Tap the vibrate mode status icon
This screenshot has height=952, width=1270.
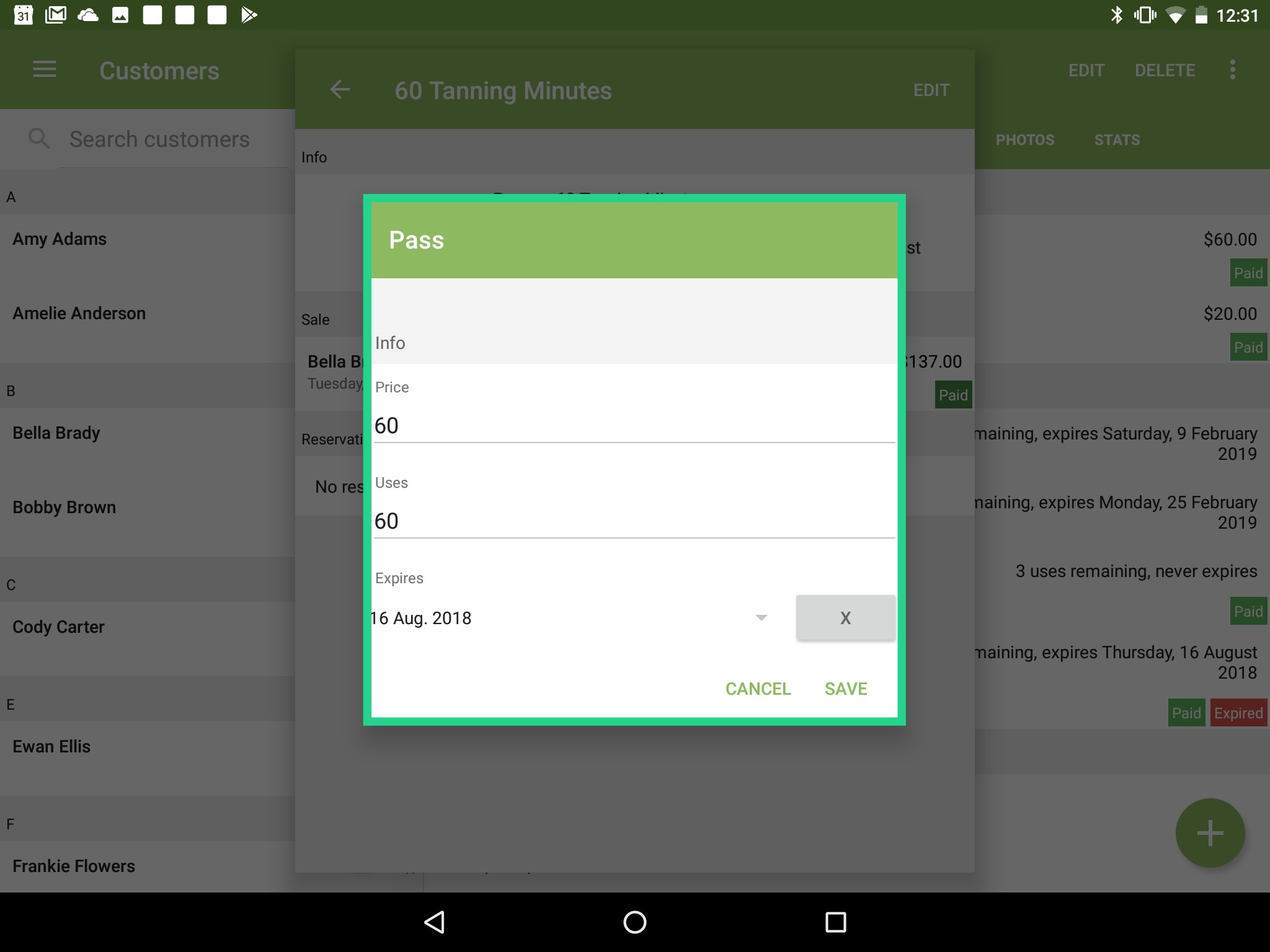coord(1145,15)
